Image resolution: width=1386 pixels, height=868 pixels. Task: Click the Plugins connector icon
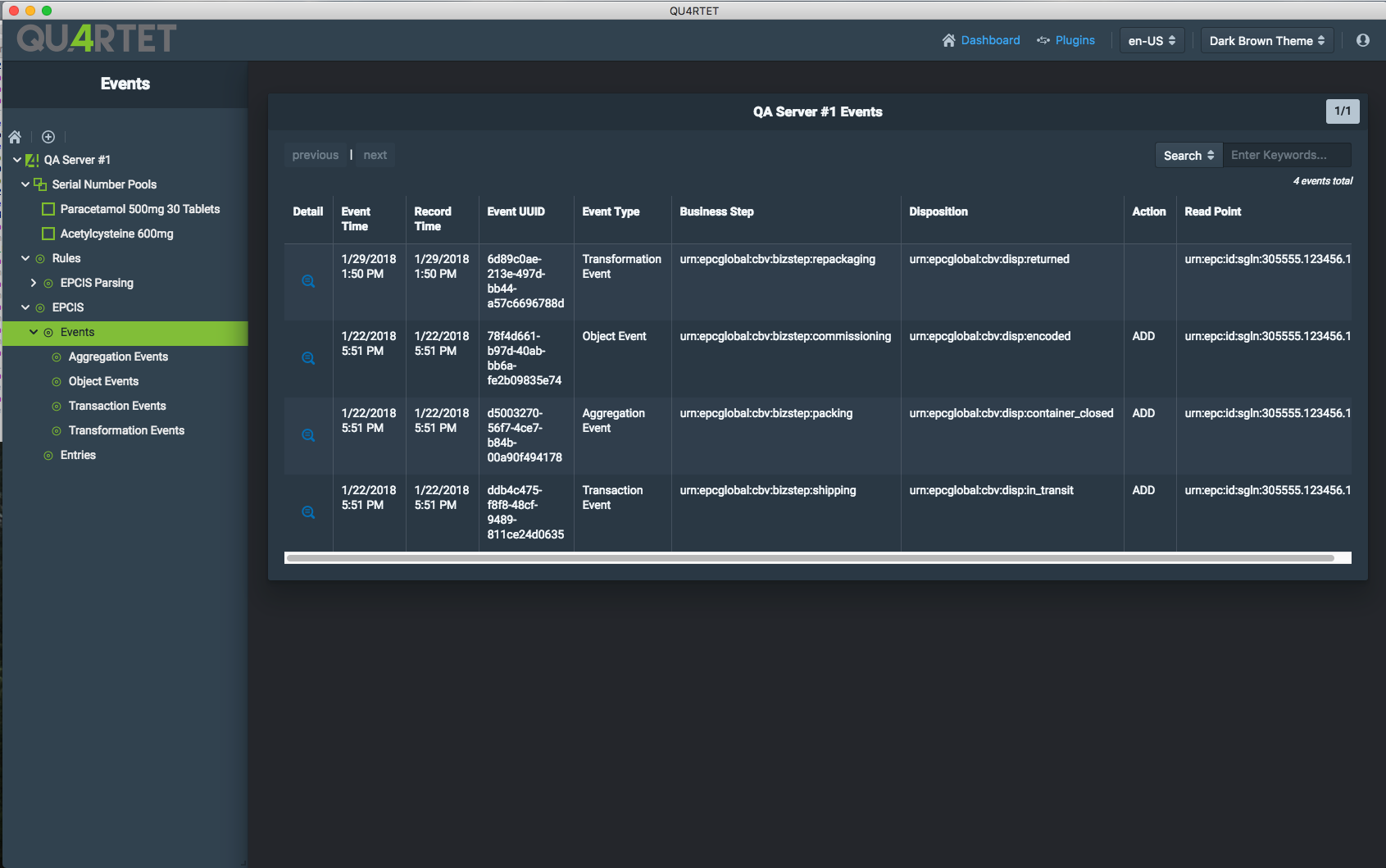tap(1043, 40)
